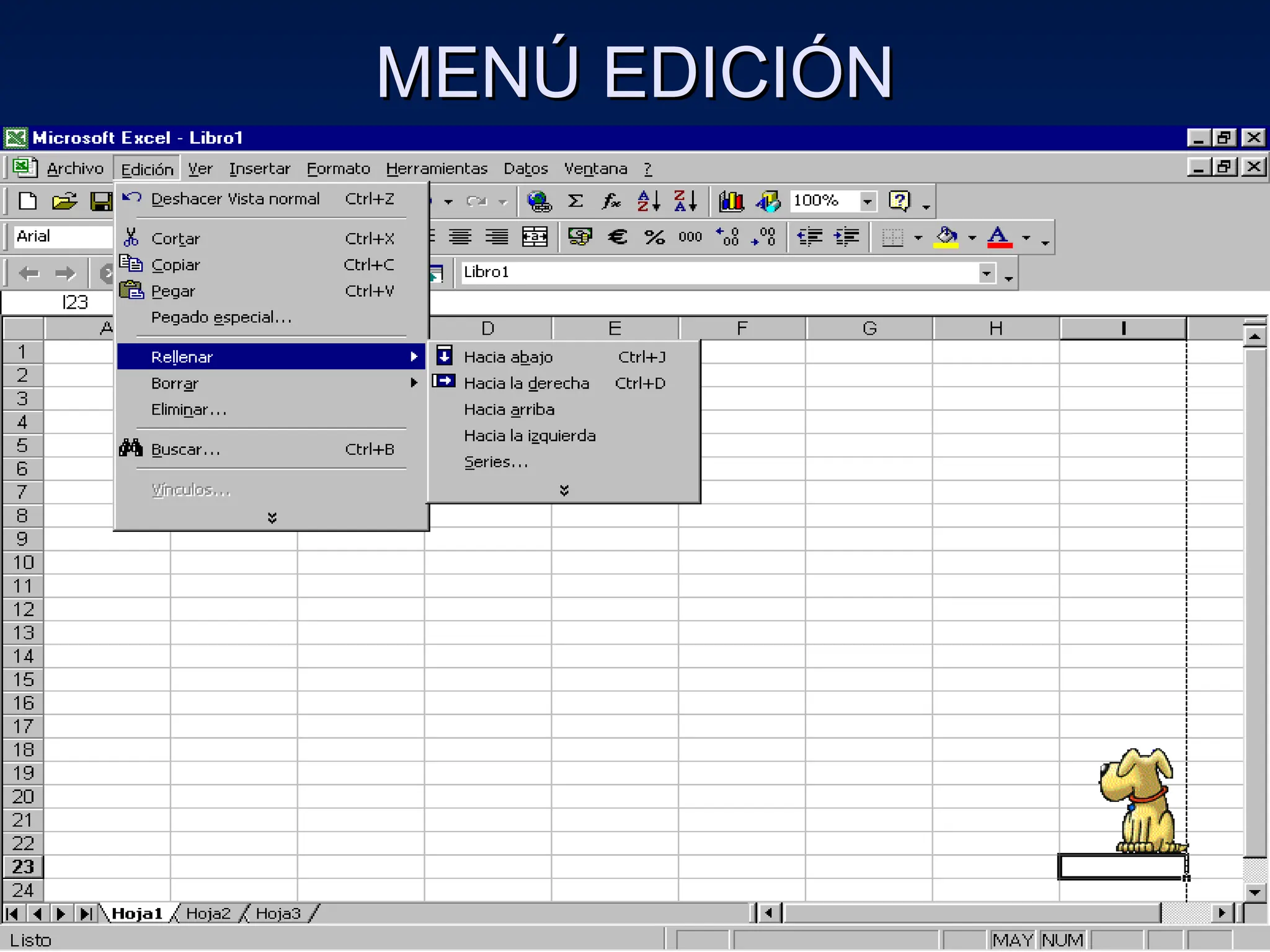Switch to Hoja3 sheet tab
This screenshot has height=952, width=1270.
278,914
